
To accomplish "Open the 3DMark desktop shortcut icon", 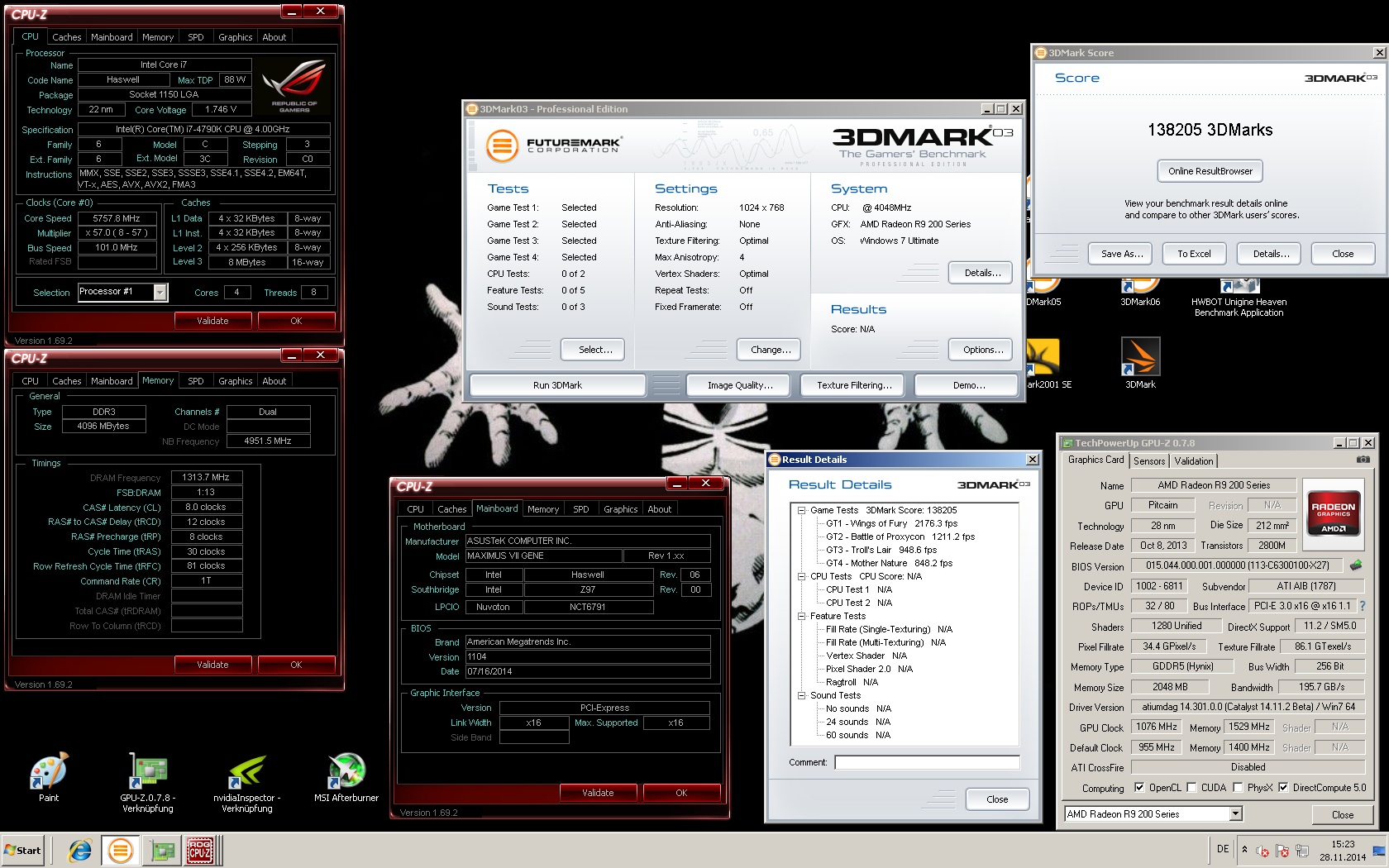I will point(1140,363).
